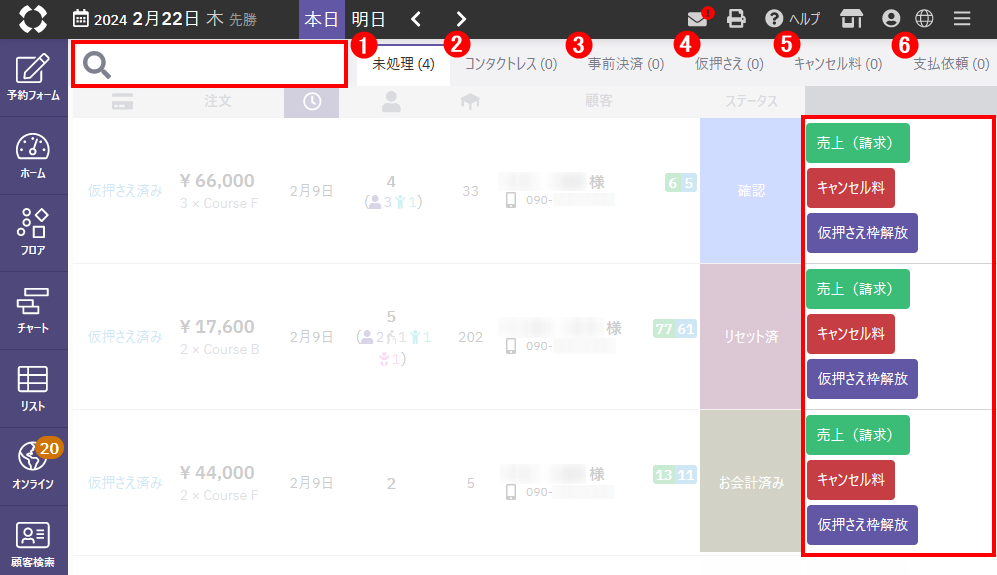Viewport: 997px width, 575px height.
Task: Open オンライン reservations with 20 badge
Action: (x=33, y=465)
